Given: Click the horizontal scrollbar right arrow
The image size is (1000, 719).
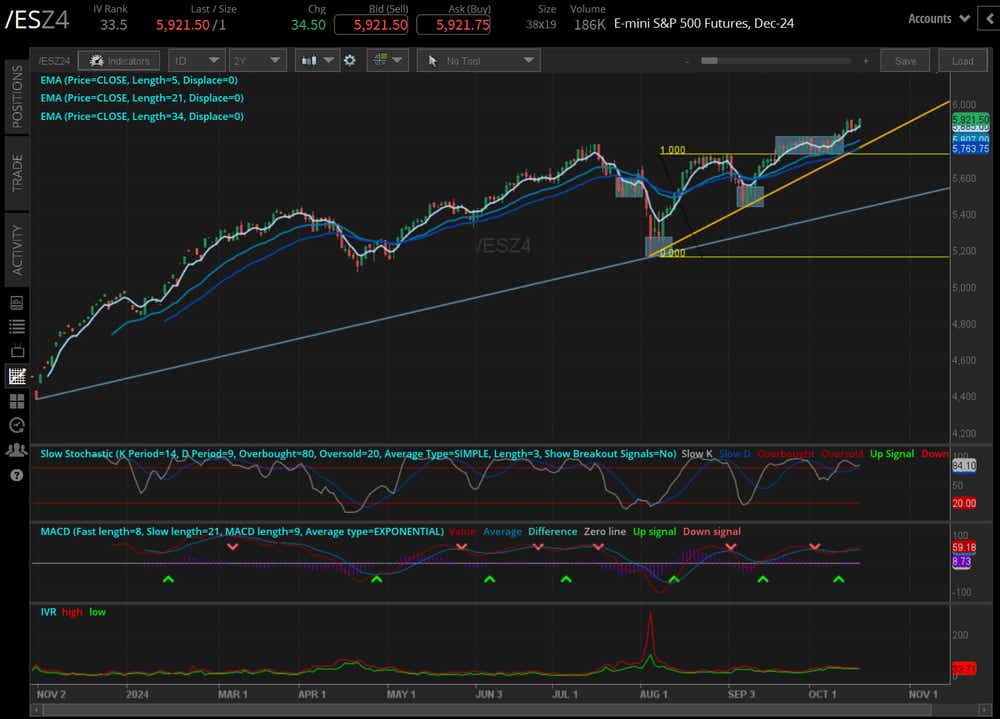Looking at the screenshot, I should (983, 709).
